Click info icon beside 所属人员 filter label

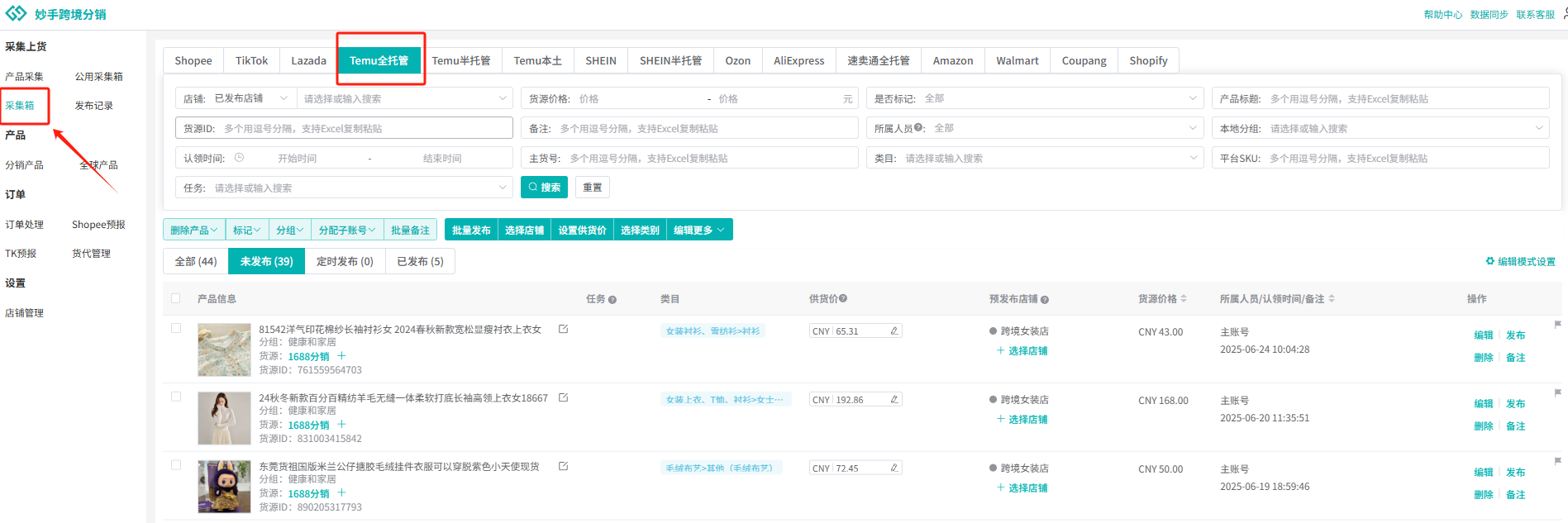click(918, 128)
